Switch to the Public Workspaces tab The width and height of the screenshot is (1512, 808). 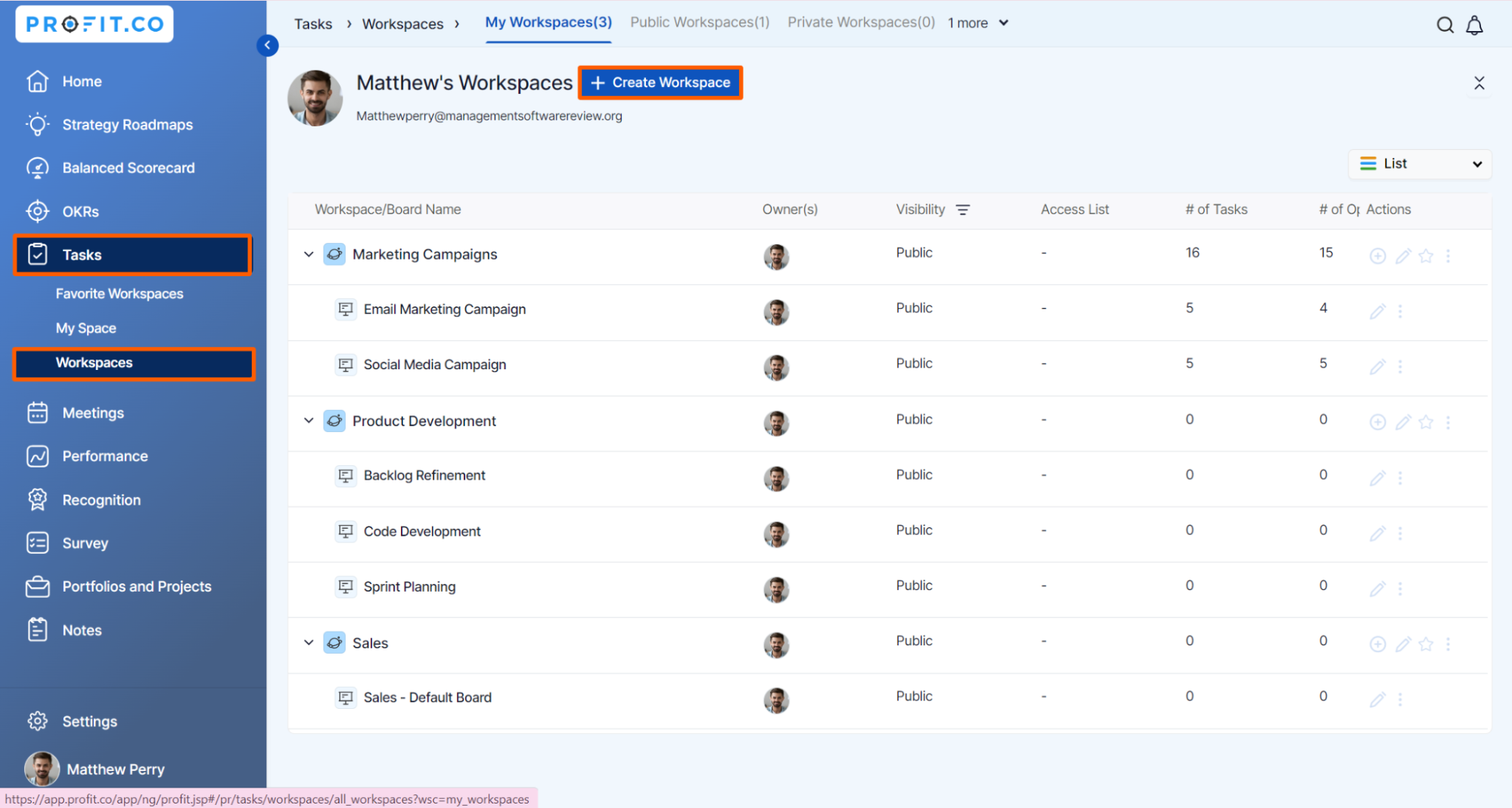[699, 23]
